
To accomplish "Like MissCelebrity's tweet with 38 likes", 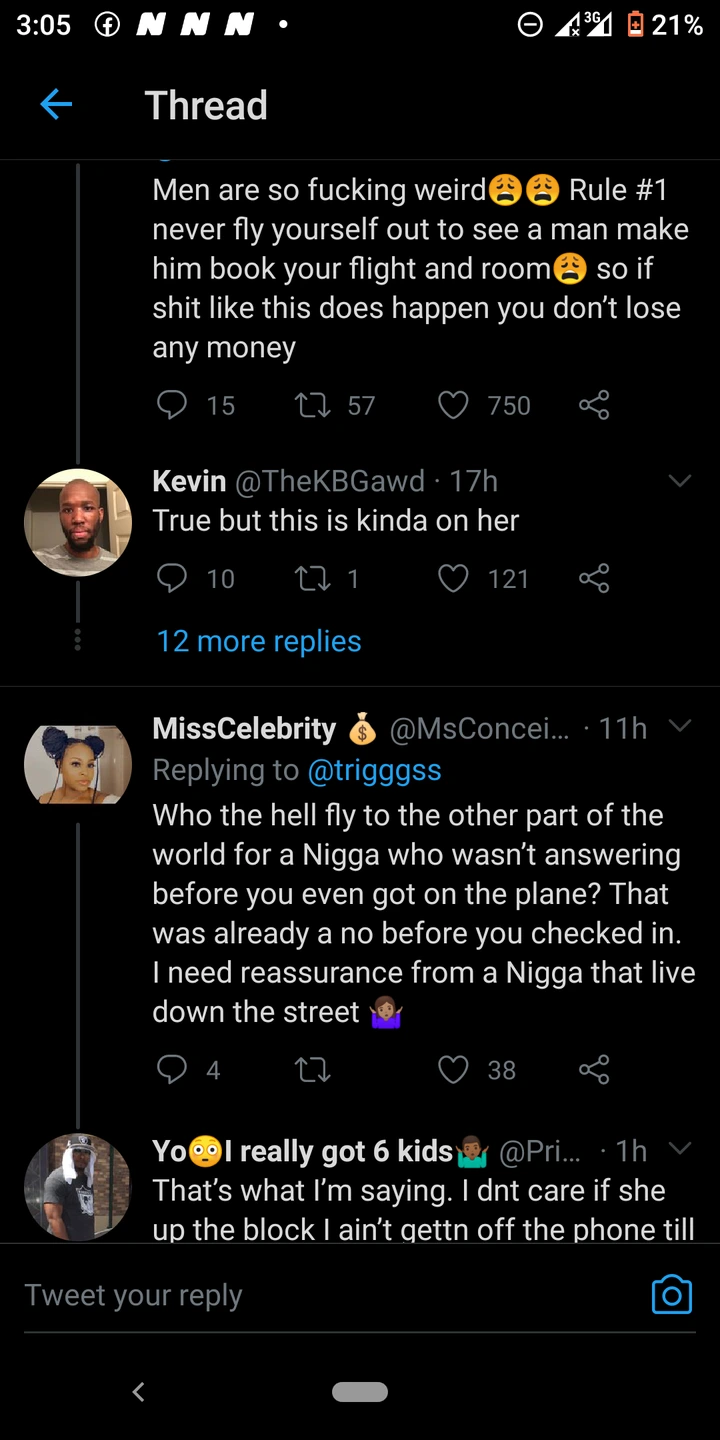I will [x=454, y=1070].
